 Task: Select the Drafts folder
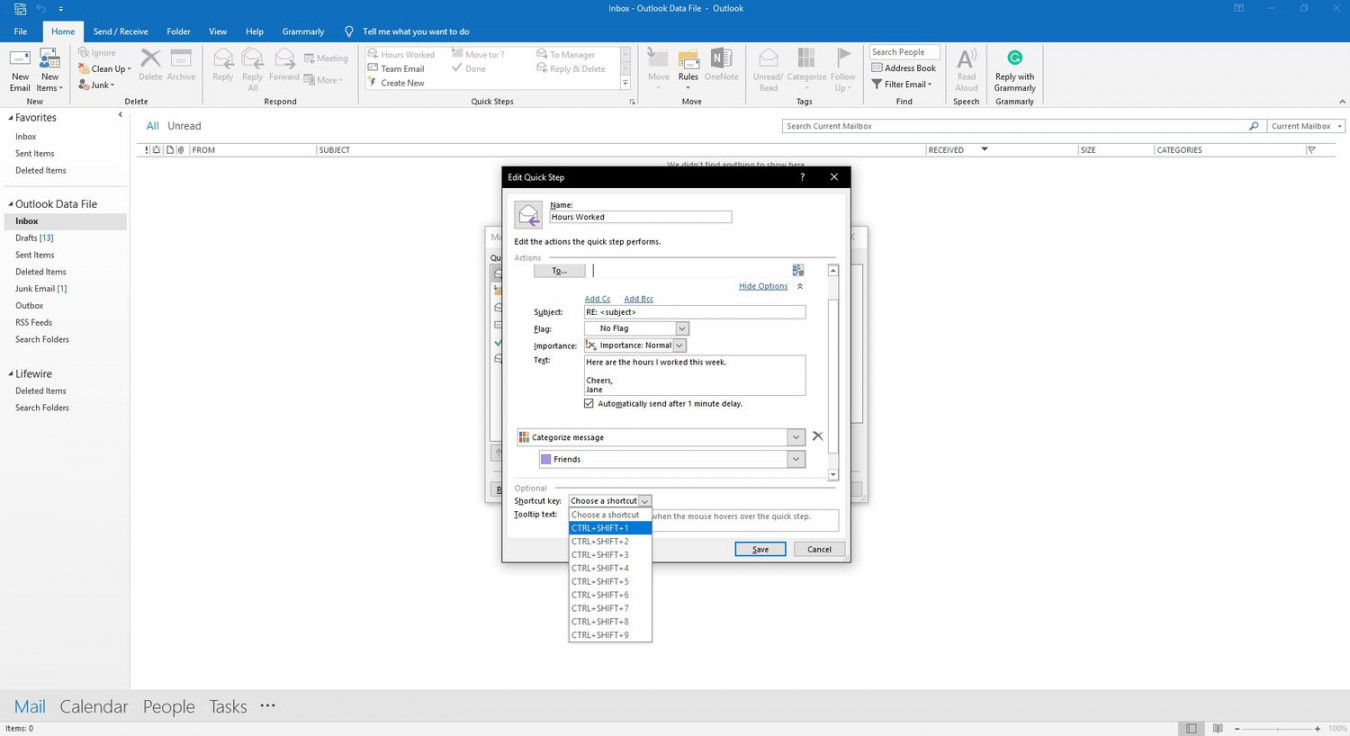[34, 238]
